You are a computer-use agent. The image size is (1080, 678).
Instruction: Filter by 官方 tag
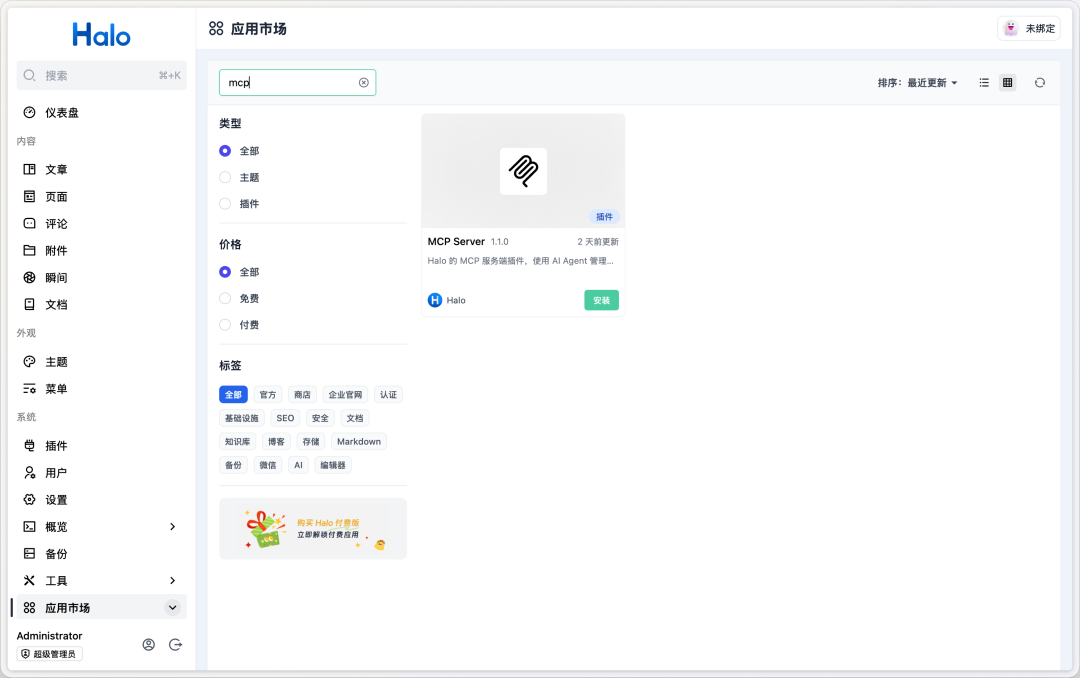(x=268, y=395)
